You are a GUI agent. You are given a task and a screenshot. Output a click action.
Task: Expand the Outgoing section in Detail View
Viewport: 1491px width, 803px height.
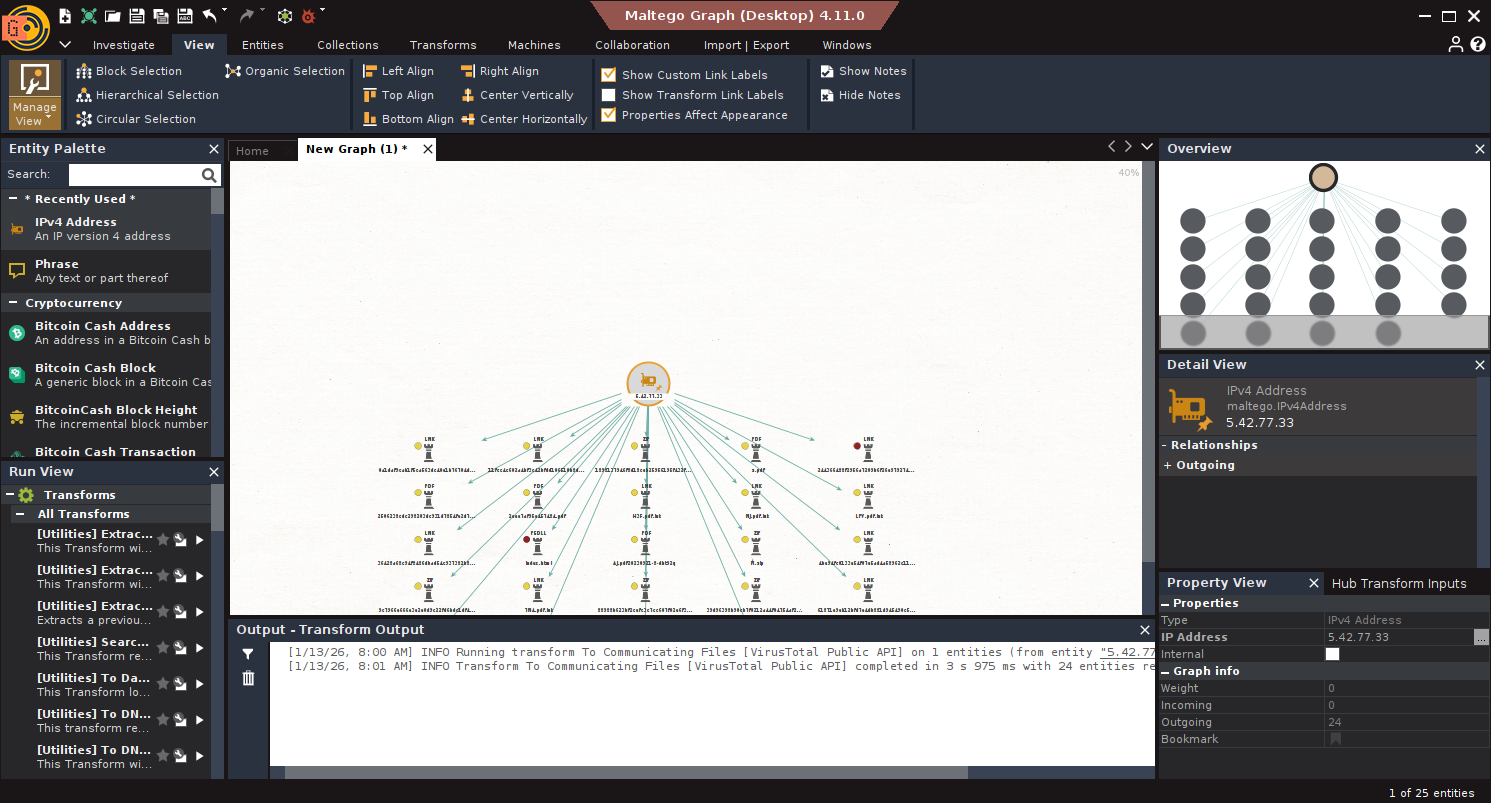[1167, 465]
